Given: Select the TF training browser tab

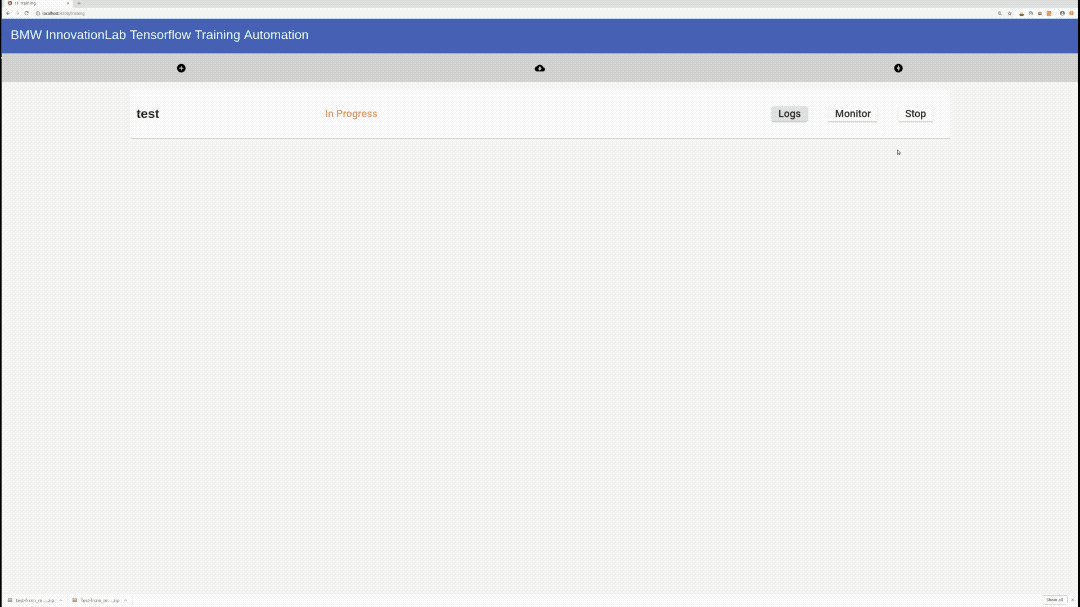Looking at the screenshot, I should (x=37, y=3).
